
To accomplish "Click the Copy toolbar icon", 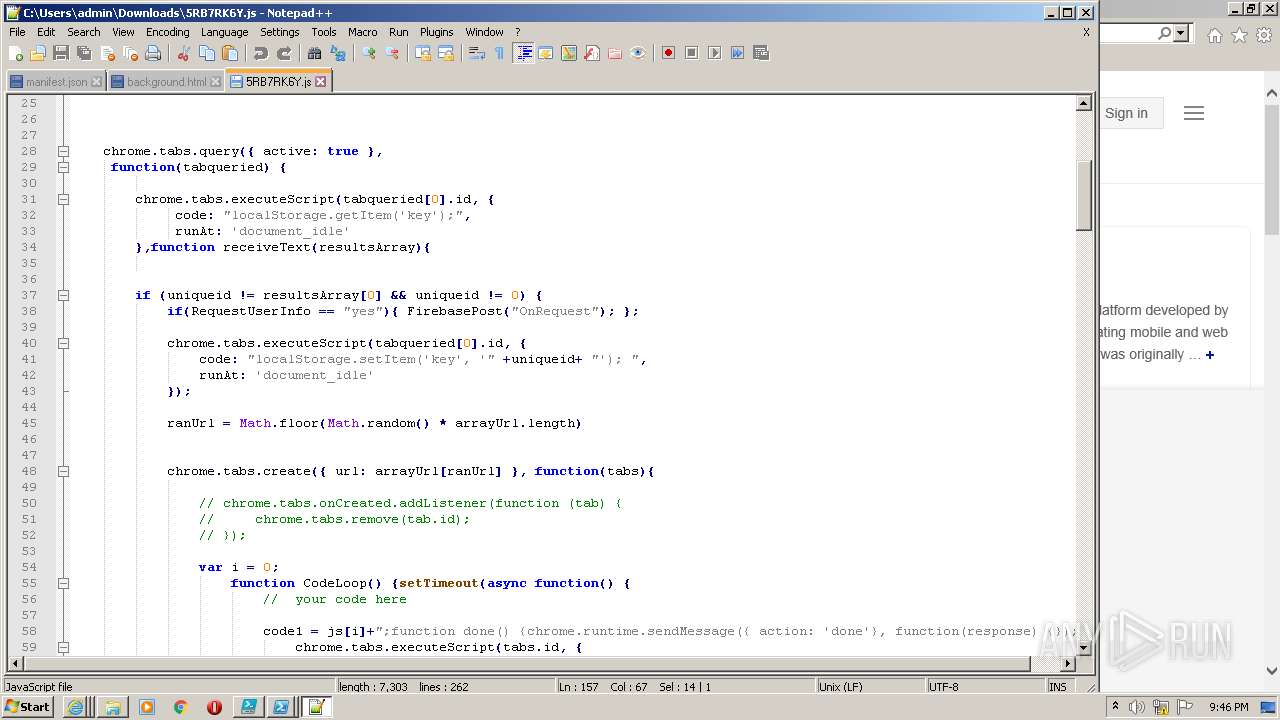I will (207, 53).
